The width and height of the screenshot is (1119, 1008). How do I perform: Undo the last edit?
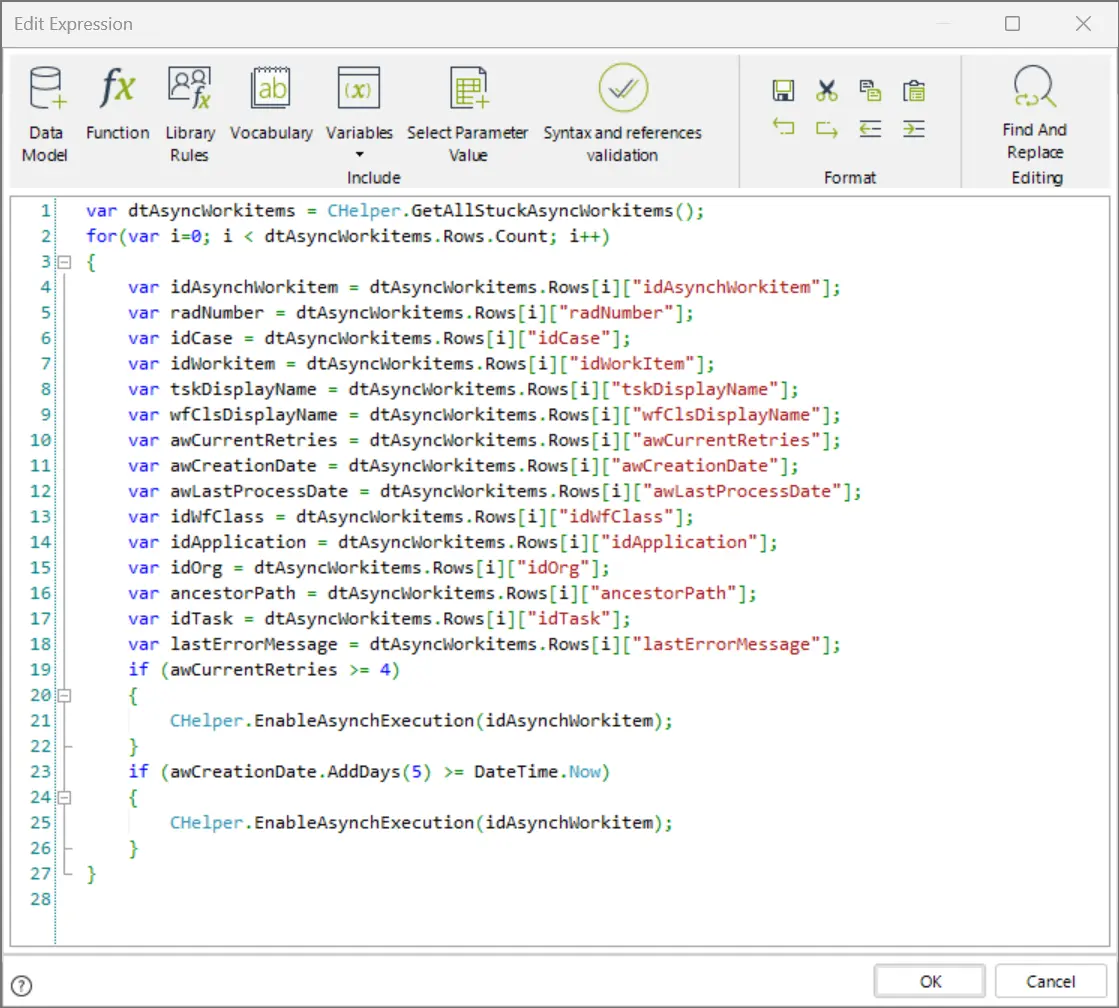(783, 128)
